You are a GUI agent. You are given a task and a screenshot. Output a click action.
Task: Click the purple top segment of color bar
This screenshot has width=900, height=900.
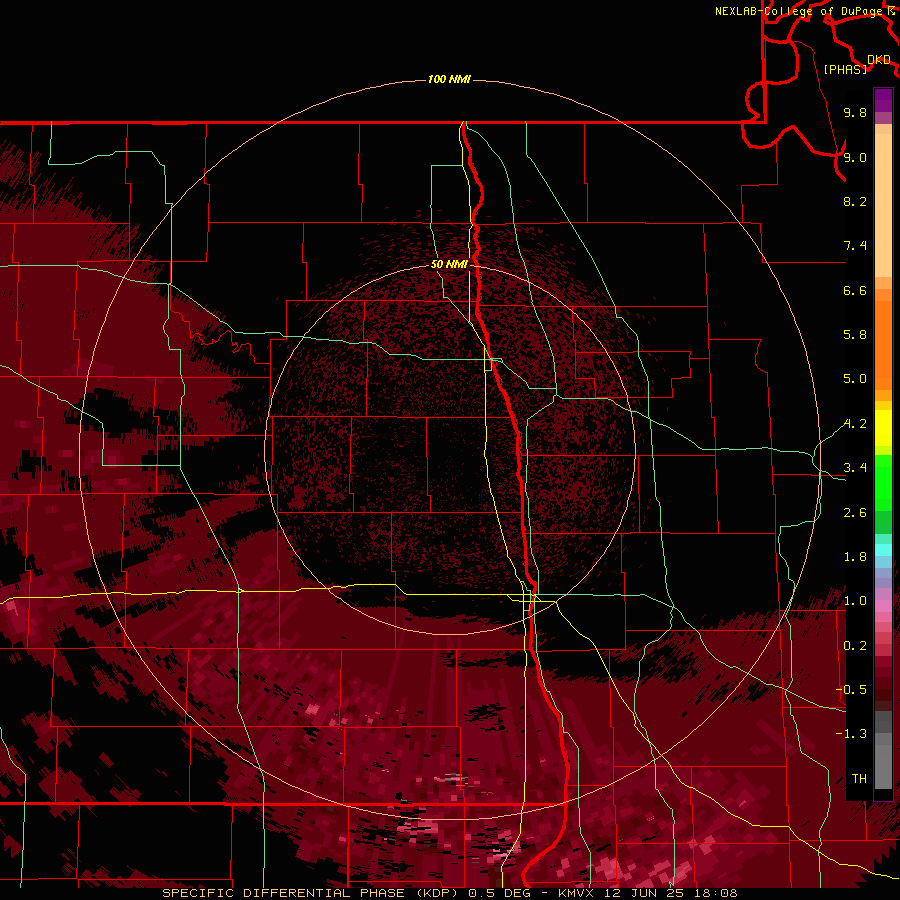883,100
